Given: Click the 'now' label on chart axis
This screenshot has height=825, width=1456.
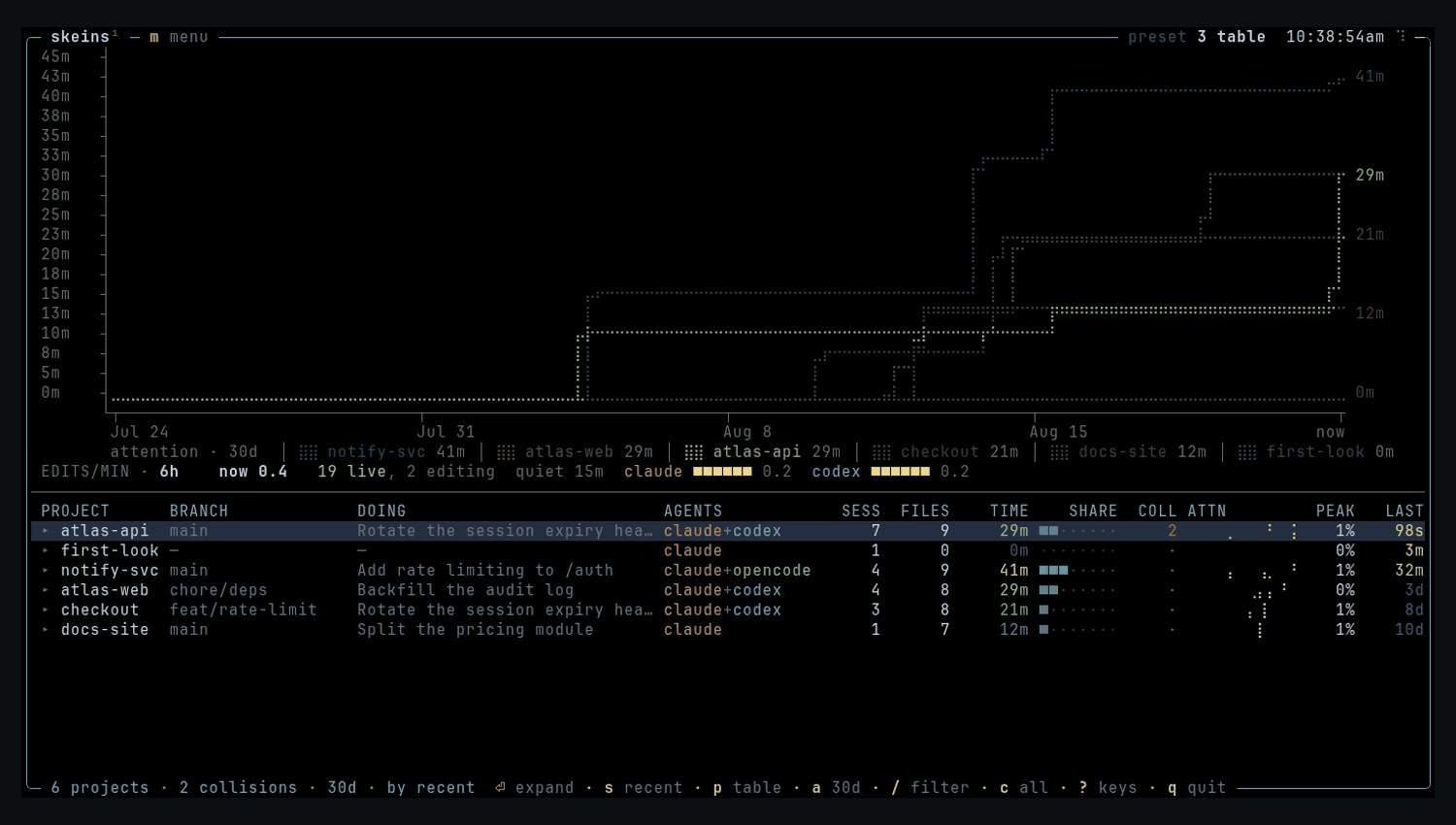Looking at the screenshot, I should pyautogui.click(x=1331, y=432).
